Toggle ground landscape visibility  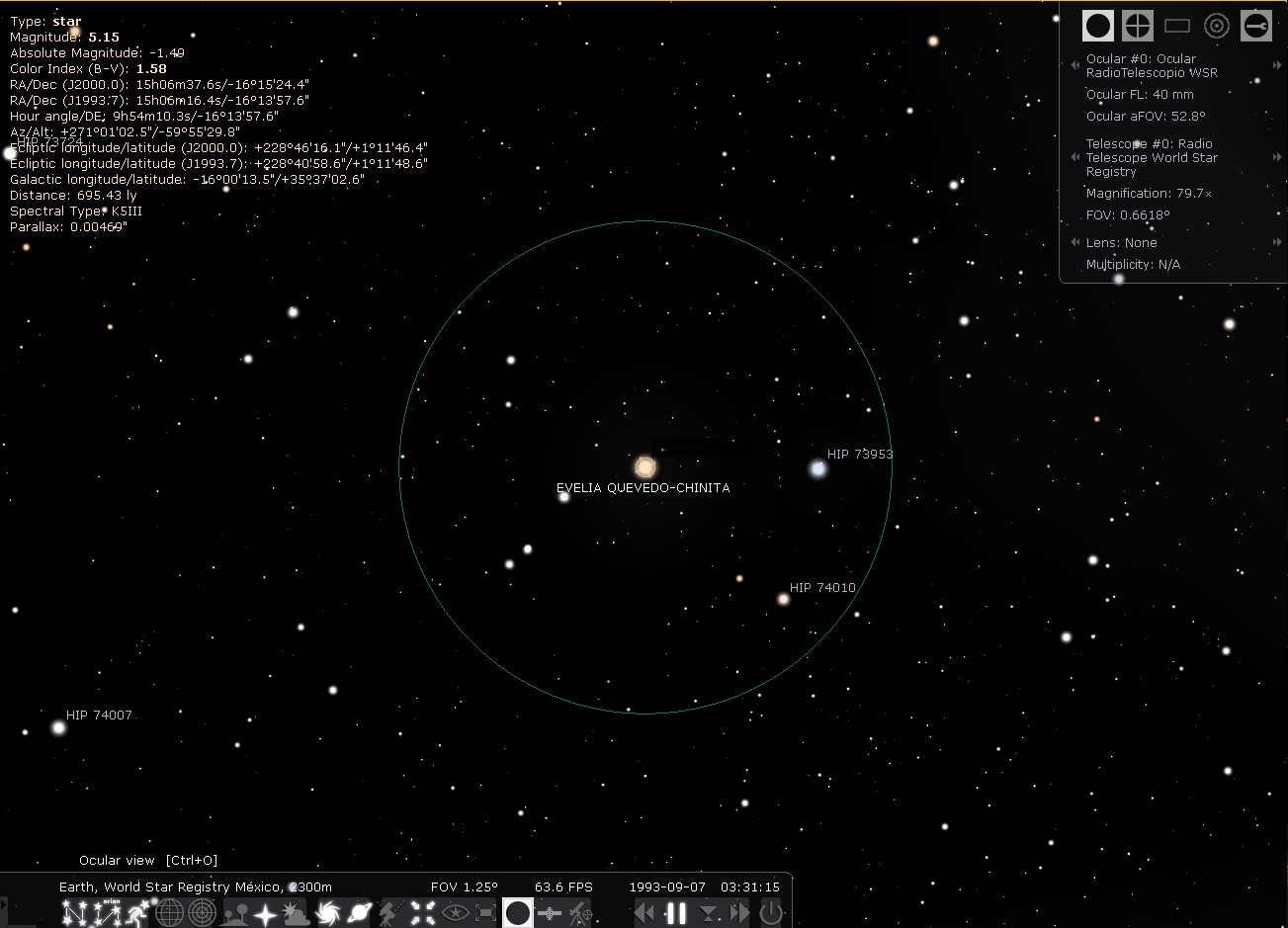(x=234, y=913)
